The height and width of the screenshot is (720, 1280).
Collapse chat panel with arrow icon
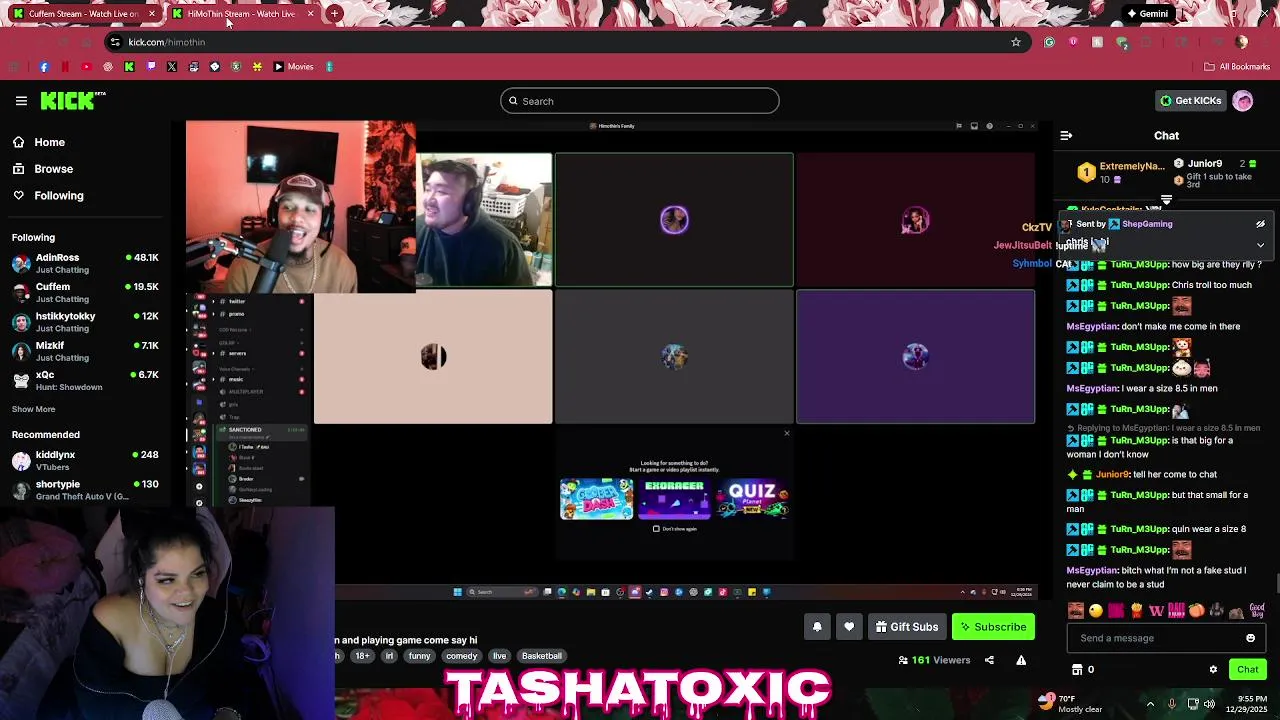pos(1066,135)
